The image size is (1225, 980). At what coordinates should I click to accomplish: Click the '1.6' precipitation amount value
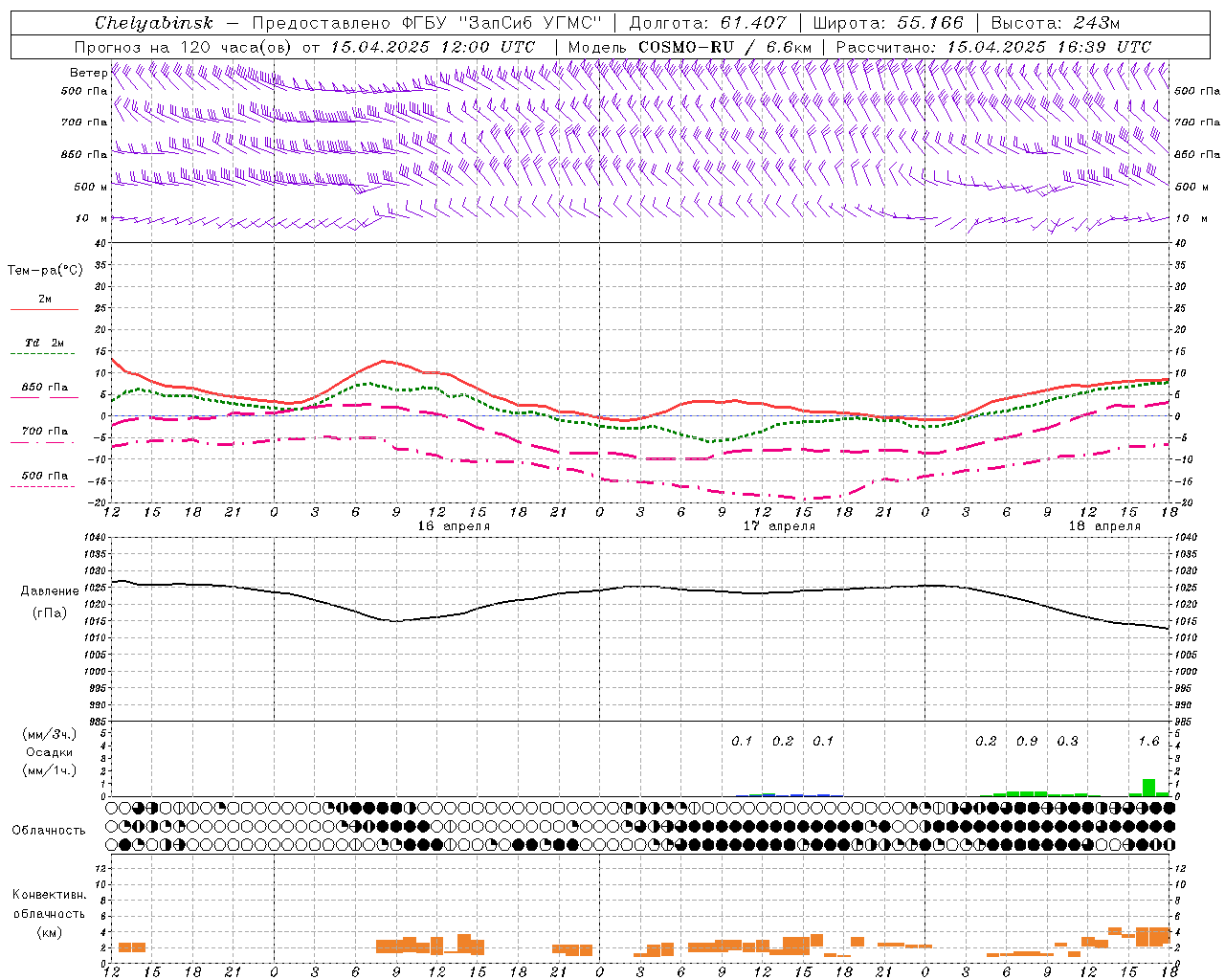pyautogui.click(x=1148, y=742)
